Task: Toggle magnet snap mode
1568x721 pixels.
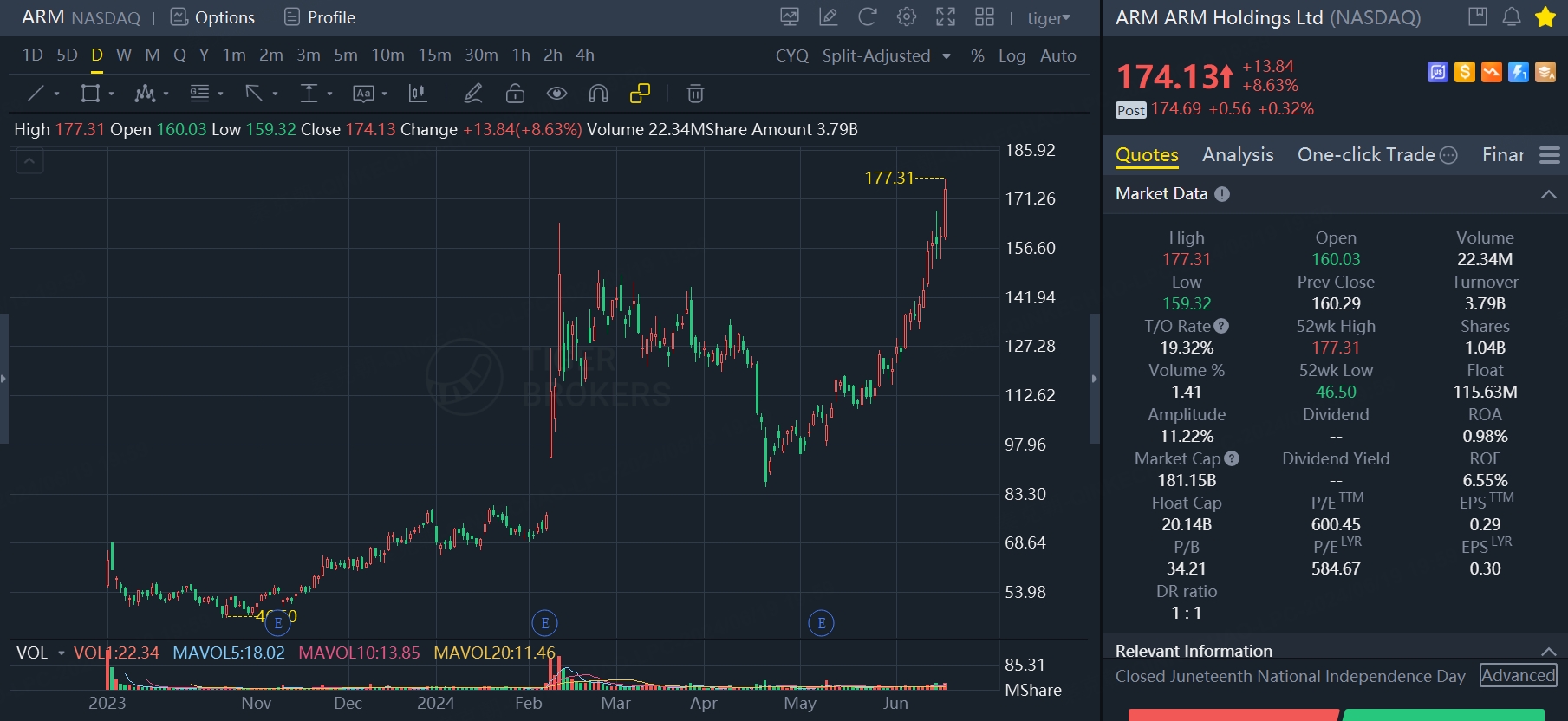Action: click(598, 94)
